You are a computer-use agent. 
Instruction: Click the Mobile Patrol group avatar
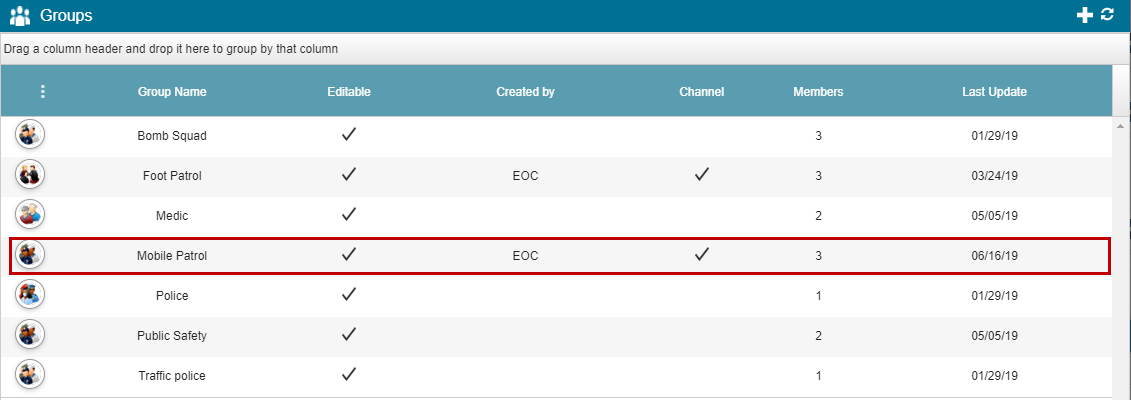(30, 254)
